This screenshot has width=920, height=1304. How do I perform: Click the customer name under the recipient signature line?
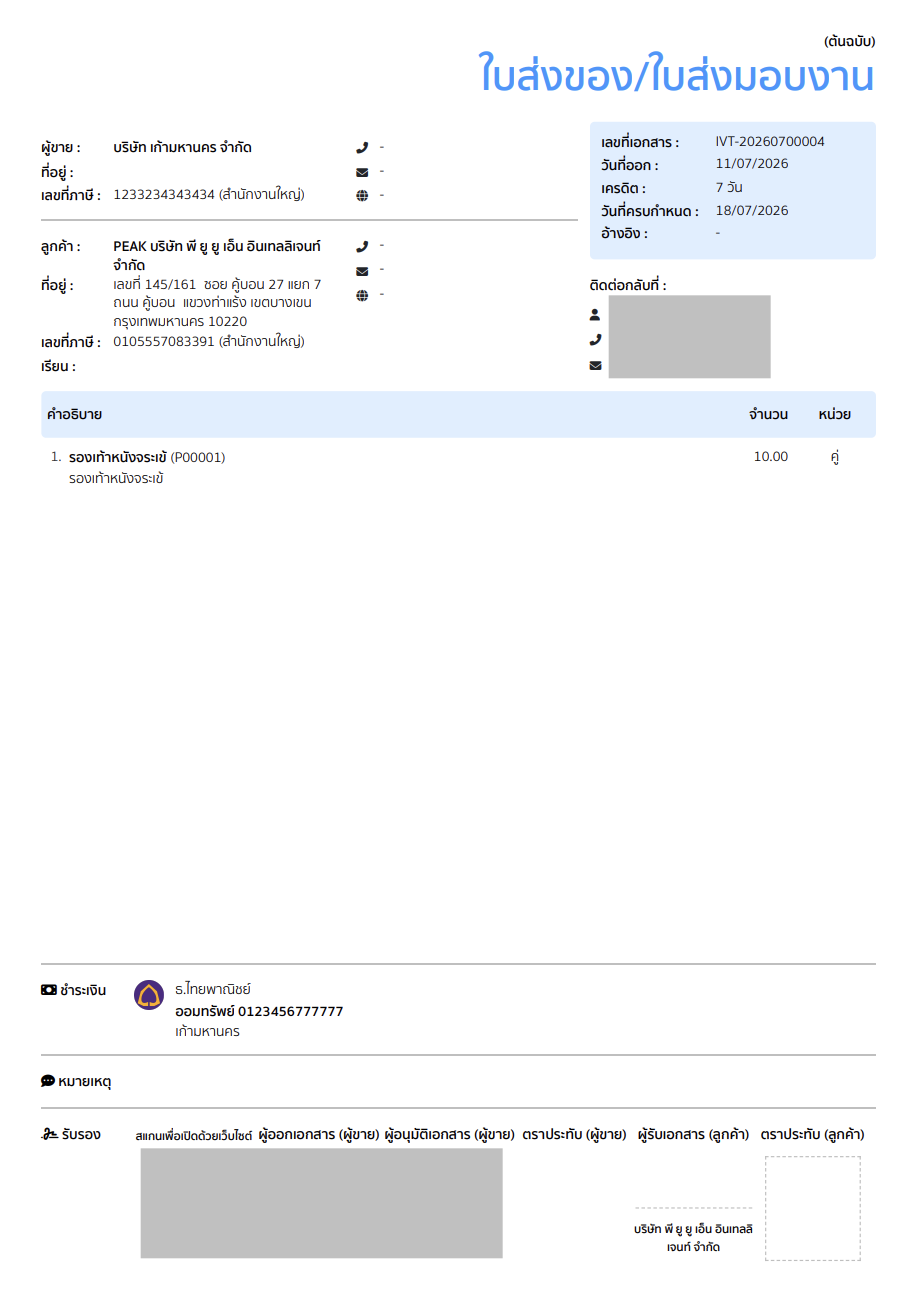[x=693, y=1238]
